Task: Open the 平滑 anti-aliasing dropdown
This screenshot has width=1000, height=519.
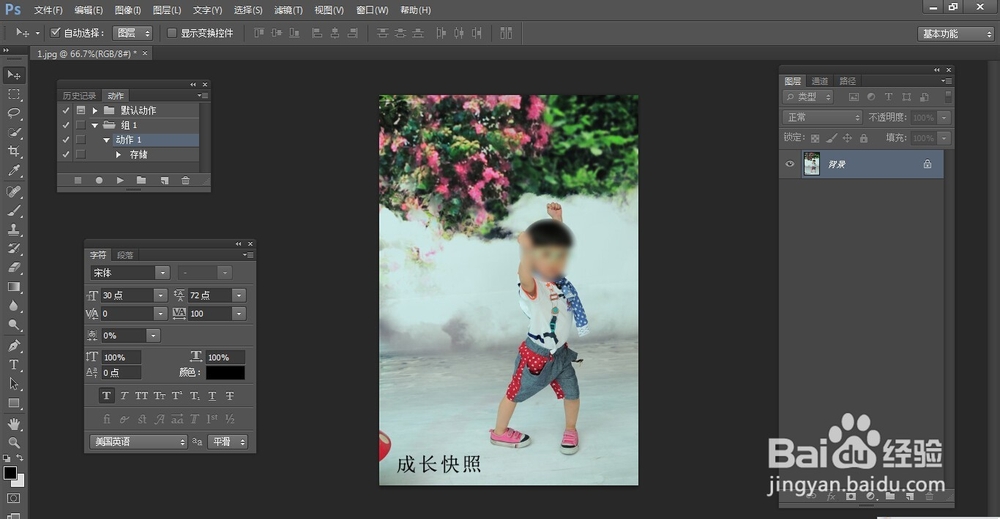Action: pyautogui.click(x=228, y=442)
